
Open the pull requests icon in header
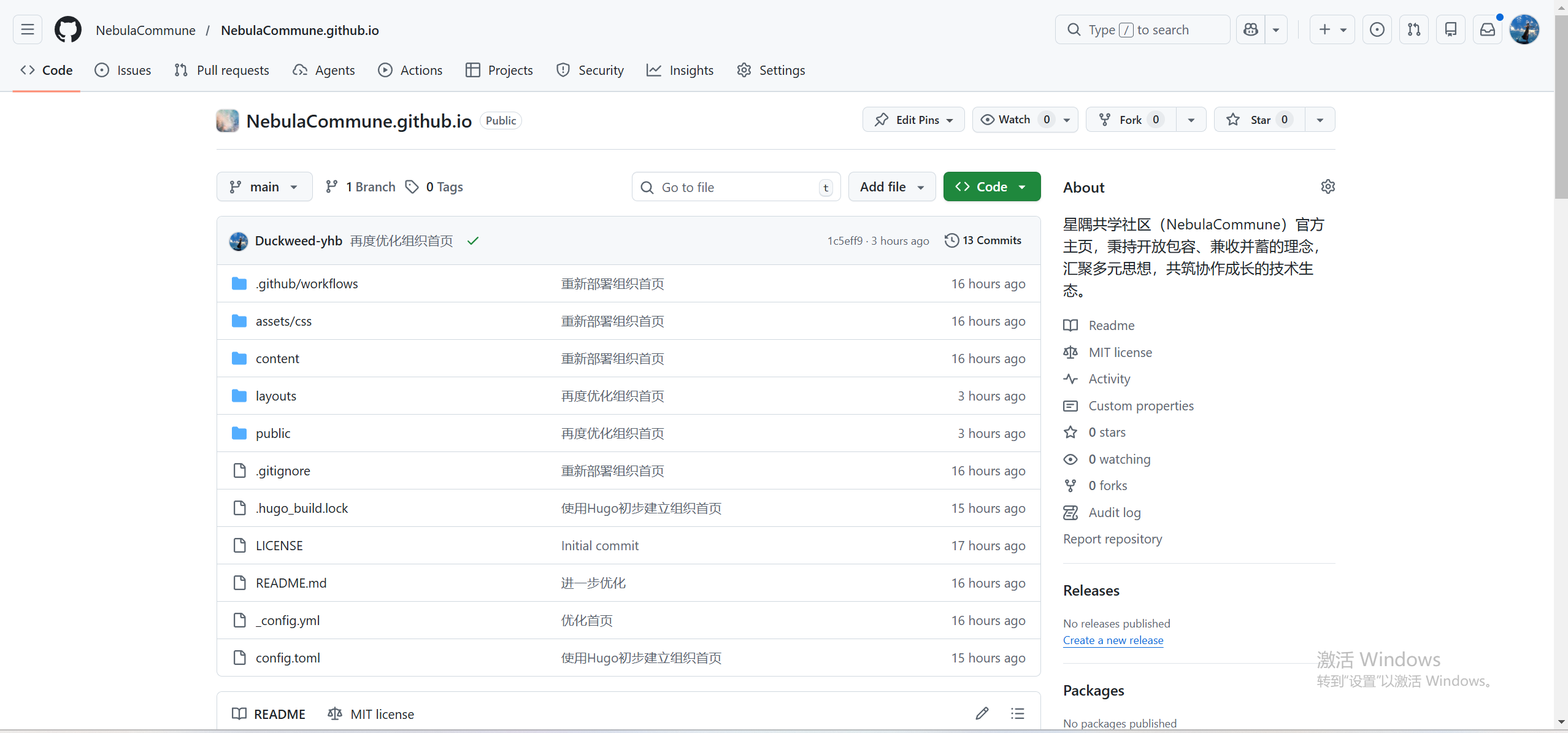pyautogui.click(x=1414, y=29)
